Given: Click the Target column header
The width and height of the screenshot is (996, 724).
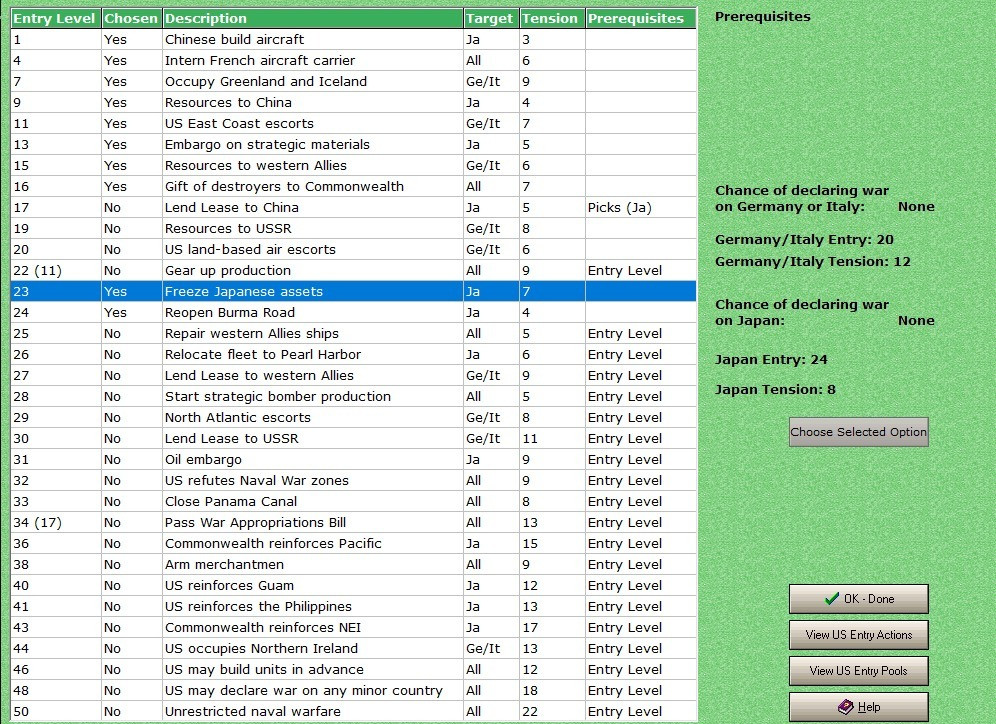Looking at the screenshot, I should [x=491, y=18].
